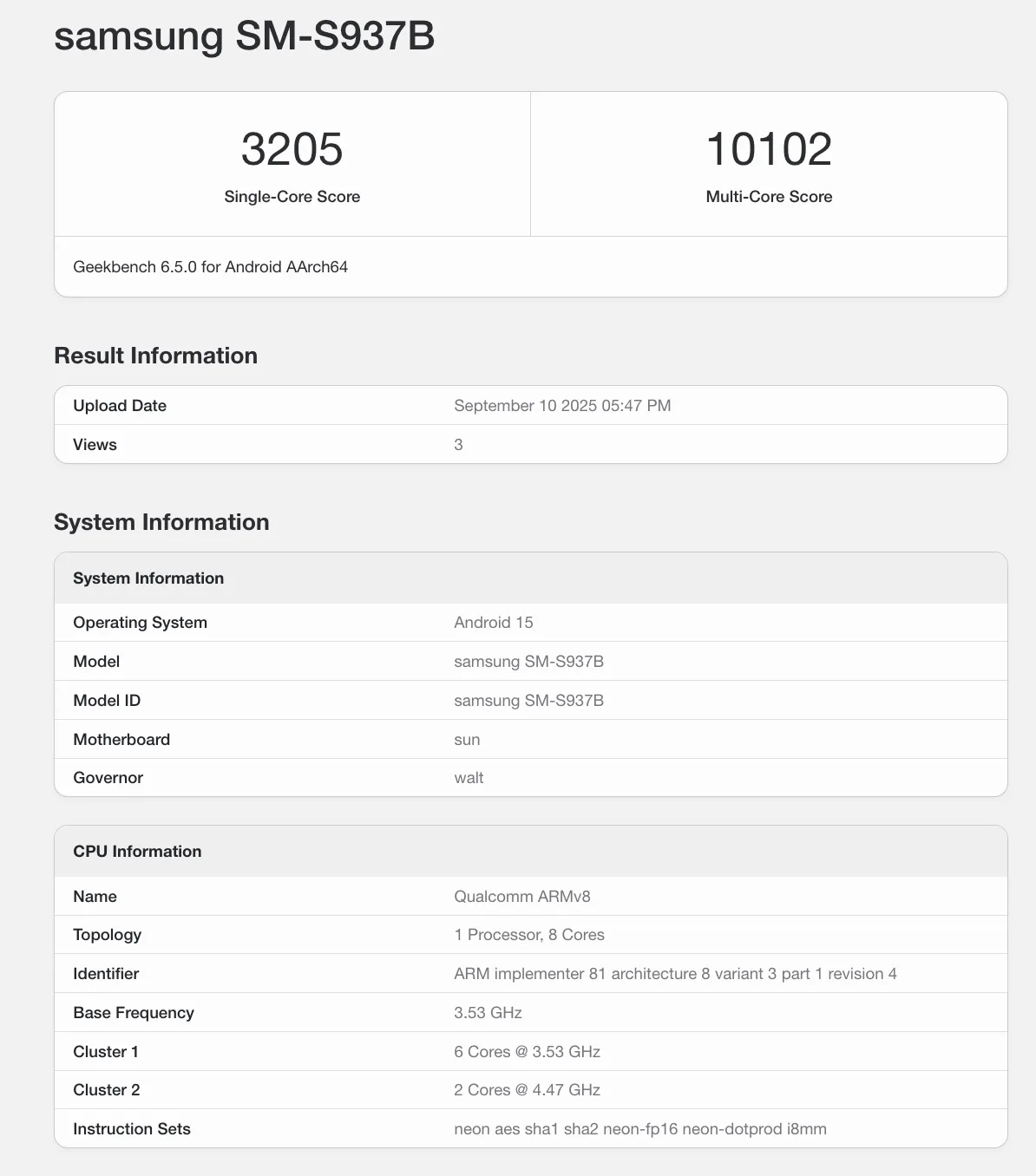Select the Motherboard value sun
Screen dimensions: 1036x1176
click(x=467, y=740)
